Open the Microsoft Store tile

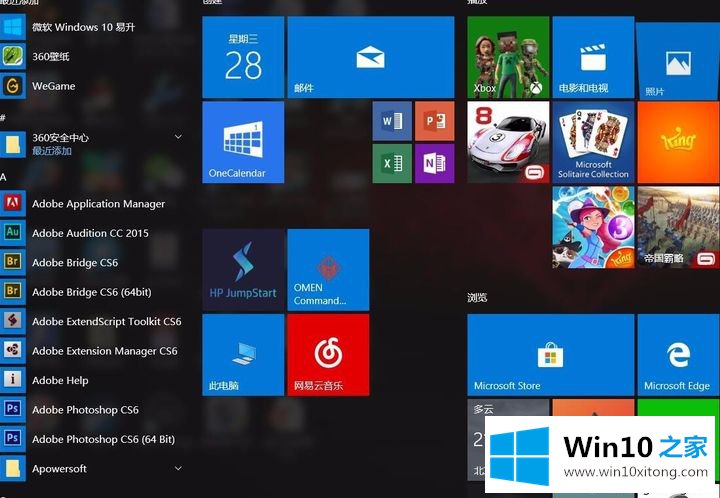551,355
